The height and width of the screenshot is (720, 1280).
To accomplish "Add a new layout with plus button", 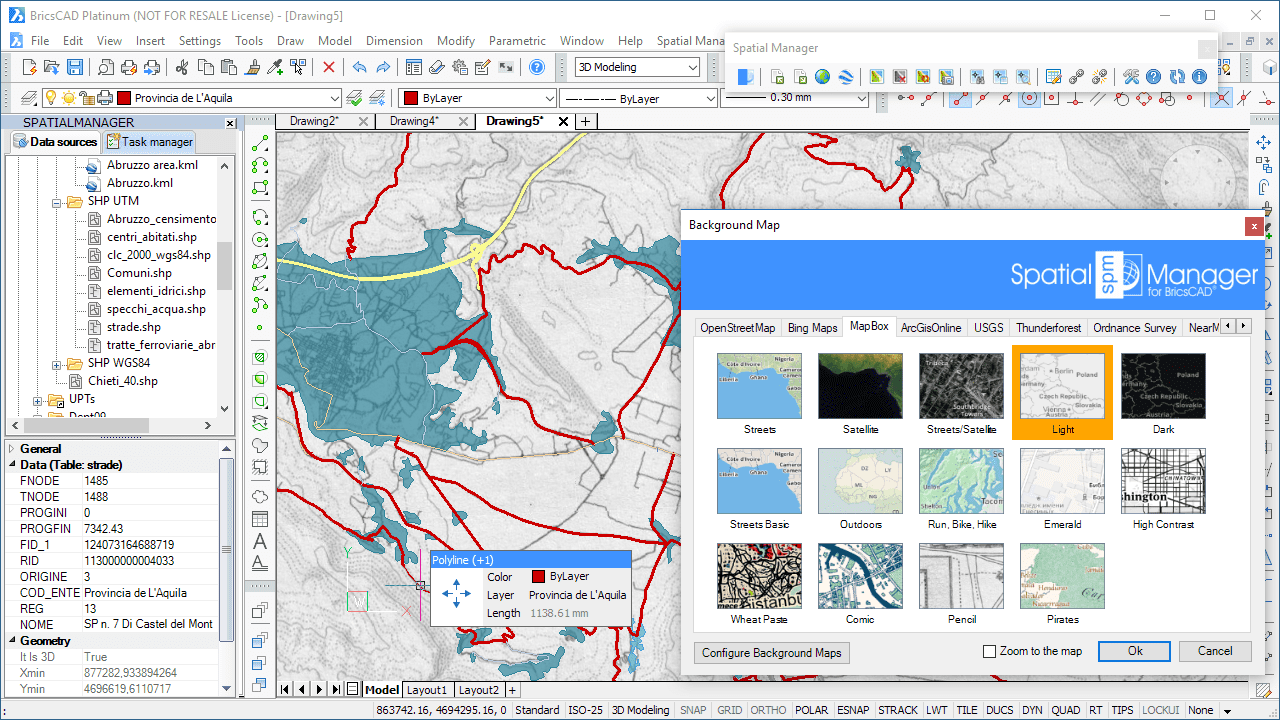I will point(512,690).
